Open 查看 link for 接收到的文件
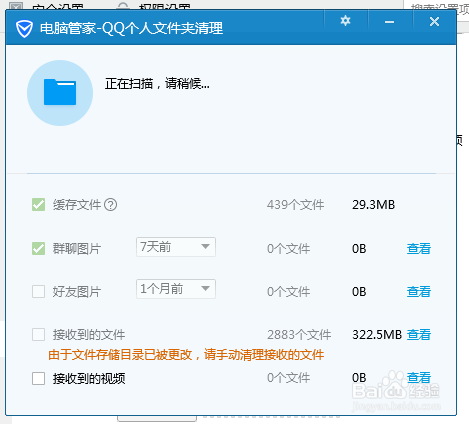The width and height of the screenshot is (469, 424). (419, 334)
